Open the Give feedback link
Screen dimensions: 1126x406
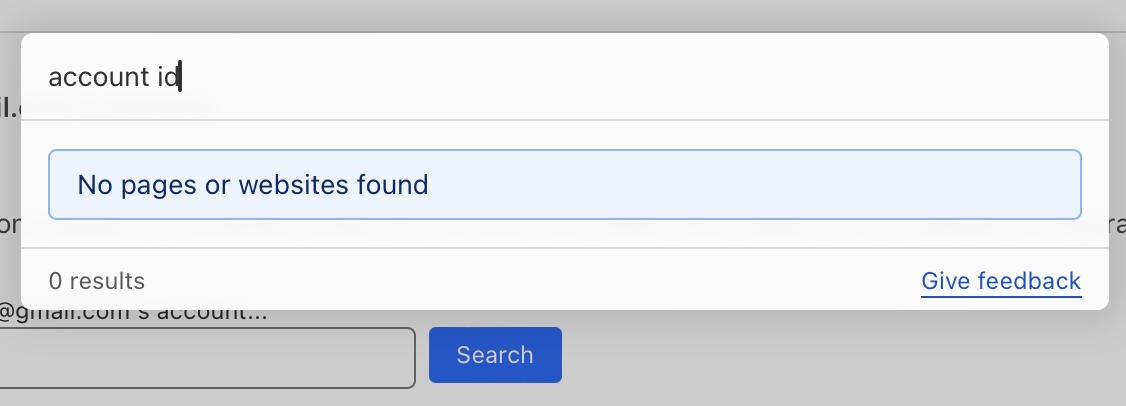pos(1001,281)
